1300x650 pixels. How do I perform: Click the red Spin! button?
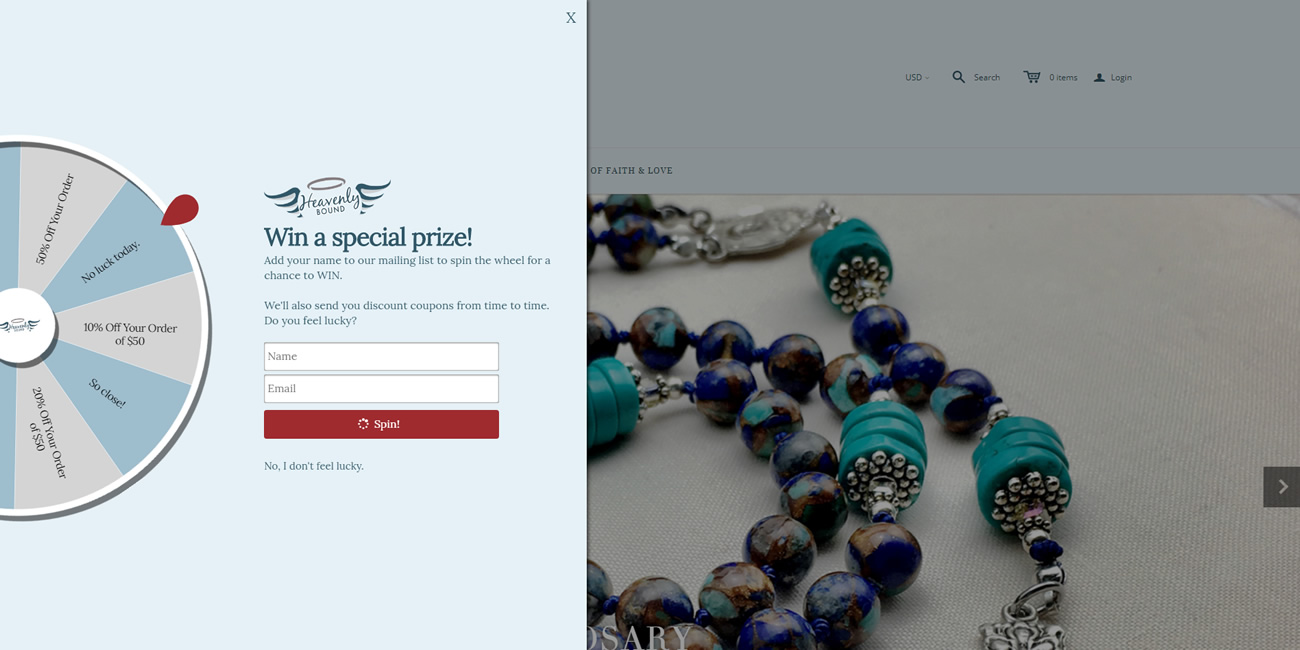click(381, 424)
